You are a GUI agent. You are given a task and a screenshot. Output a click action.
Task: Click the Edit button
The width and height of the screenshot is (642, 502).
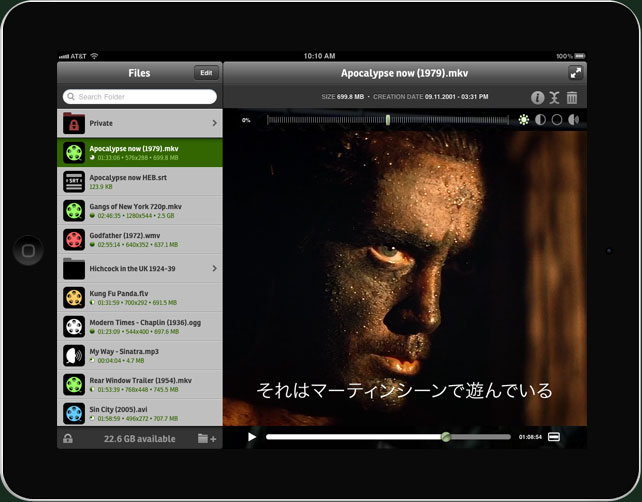(206, 73)
